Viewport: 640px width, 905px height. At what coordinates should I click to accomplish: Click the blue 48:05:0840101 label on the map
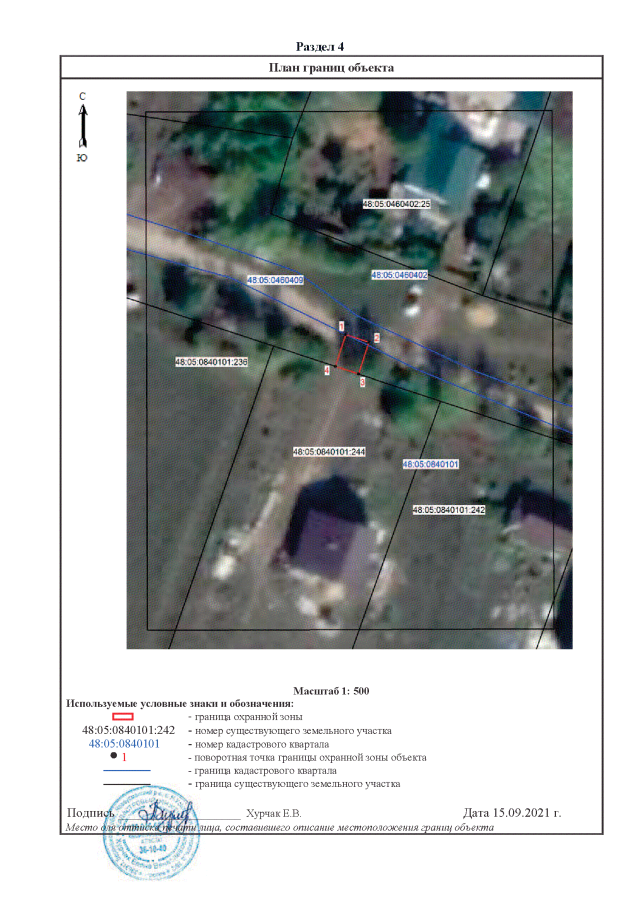point(429,465)
